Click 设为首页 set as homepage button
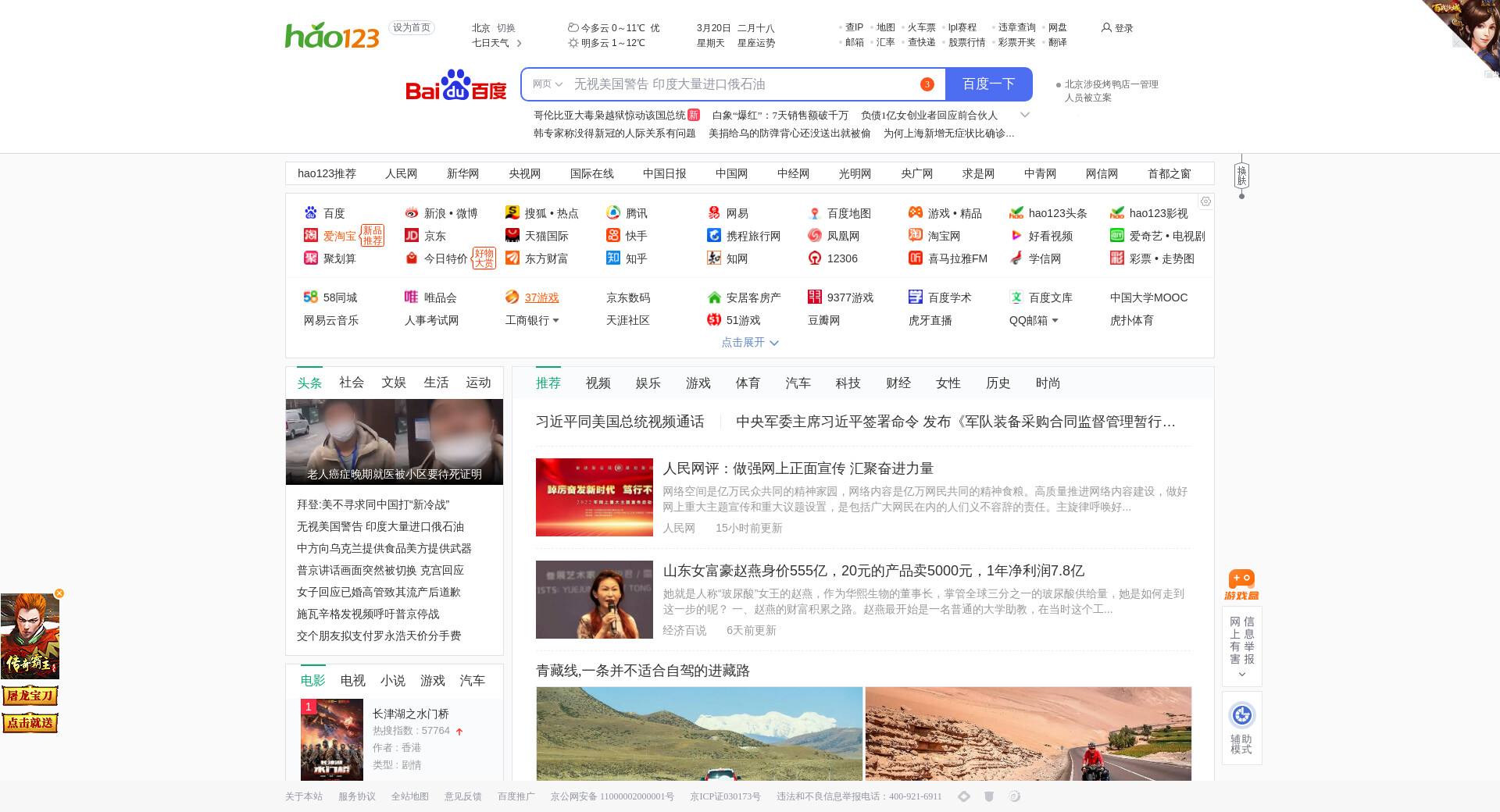This screenshot has height=812, width=1500. (411, 28)
